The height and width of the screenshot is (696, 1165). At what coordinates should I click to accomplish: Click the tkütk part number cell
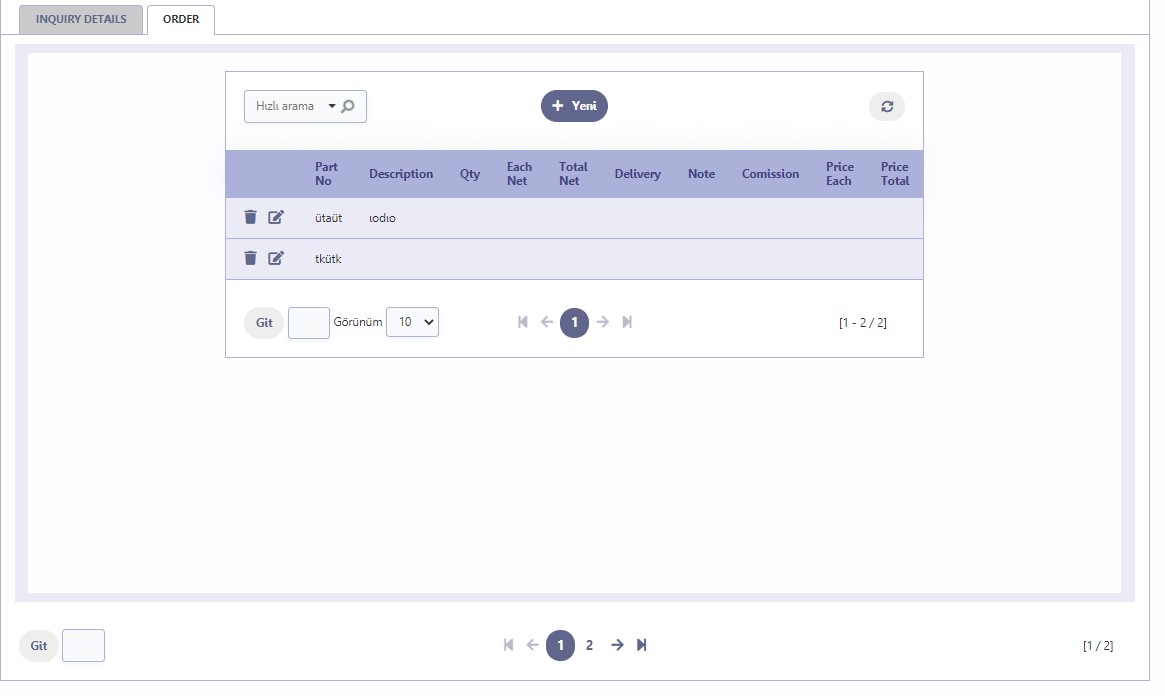328,258
